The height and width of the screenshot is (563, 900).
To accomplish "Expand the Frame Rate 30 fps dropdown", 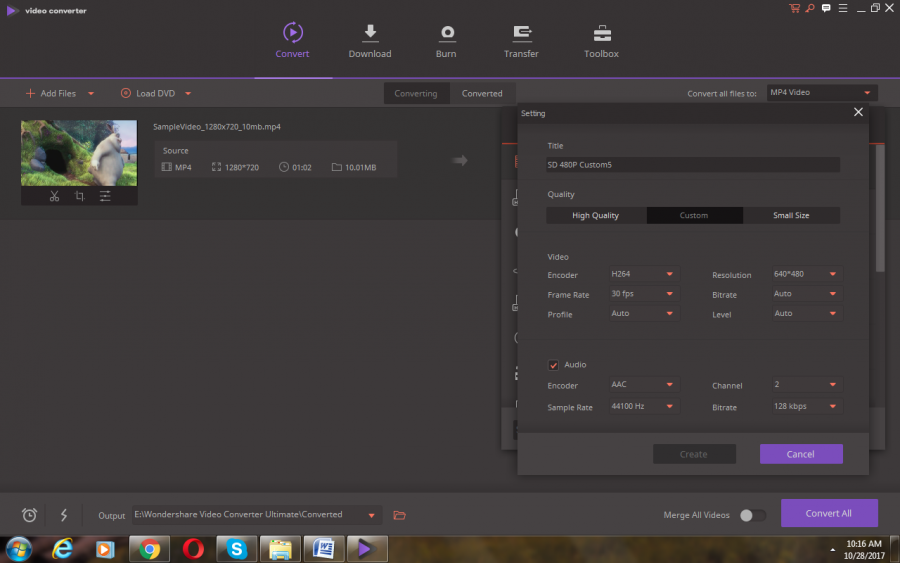I will 644,294.
